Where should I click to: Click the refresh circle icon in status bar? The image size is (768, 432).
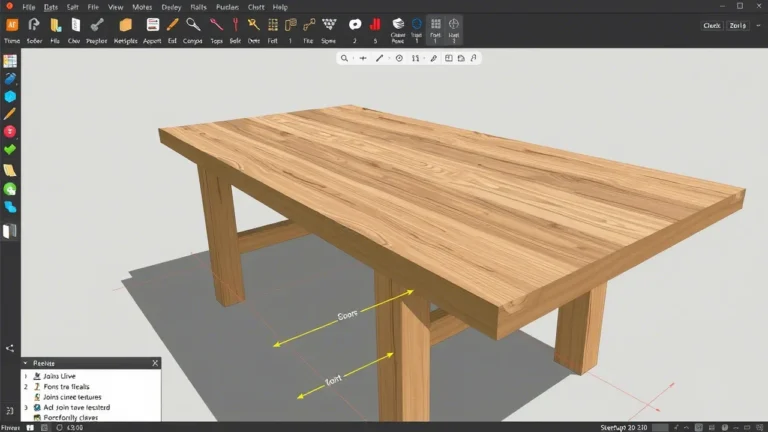click(x=59, y=428)
